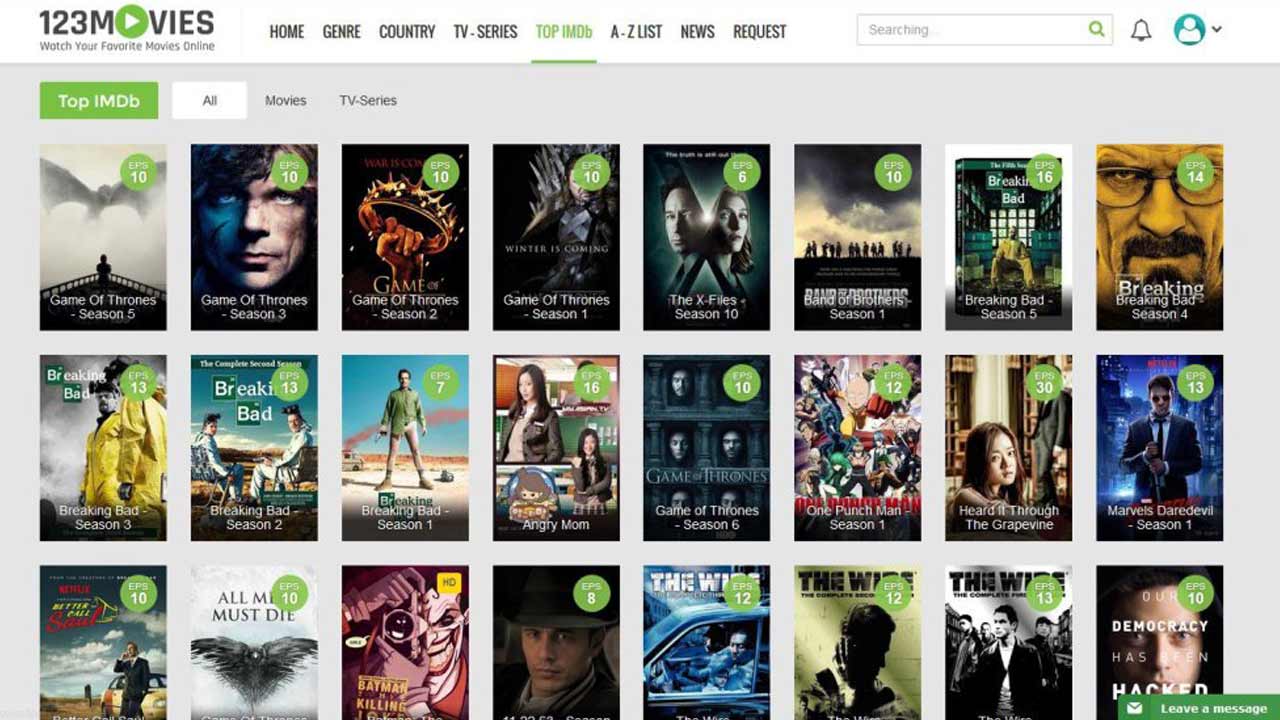The height and width of the screenshot is (720, 1280).
Task: Open Breaking Bad Season 2 poster
Action: [254, 448]
